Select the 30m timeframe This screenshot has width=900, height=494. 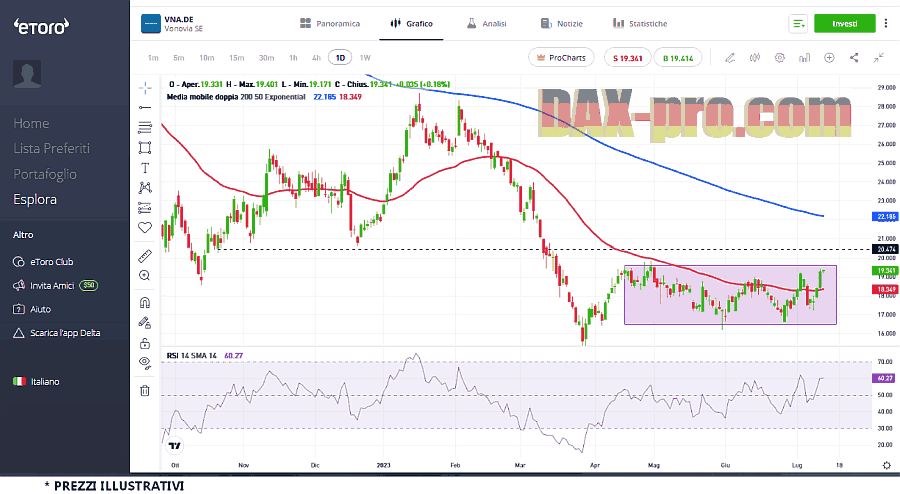[266, 57]
